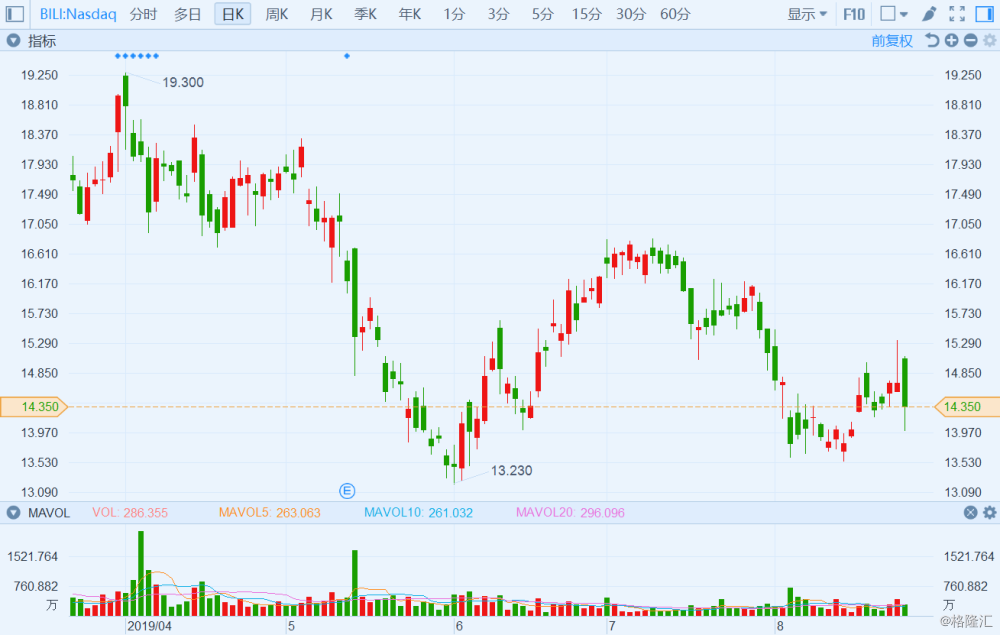Image resolution: width=1000 pixels, height=635 pixels.
Task: Select the paintbrush drawing tool
Action: pyautogui.click(x=929, y=14)
